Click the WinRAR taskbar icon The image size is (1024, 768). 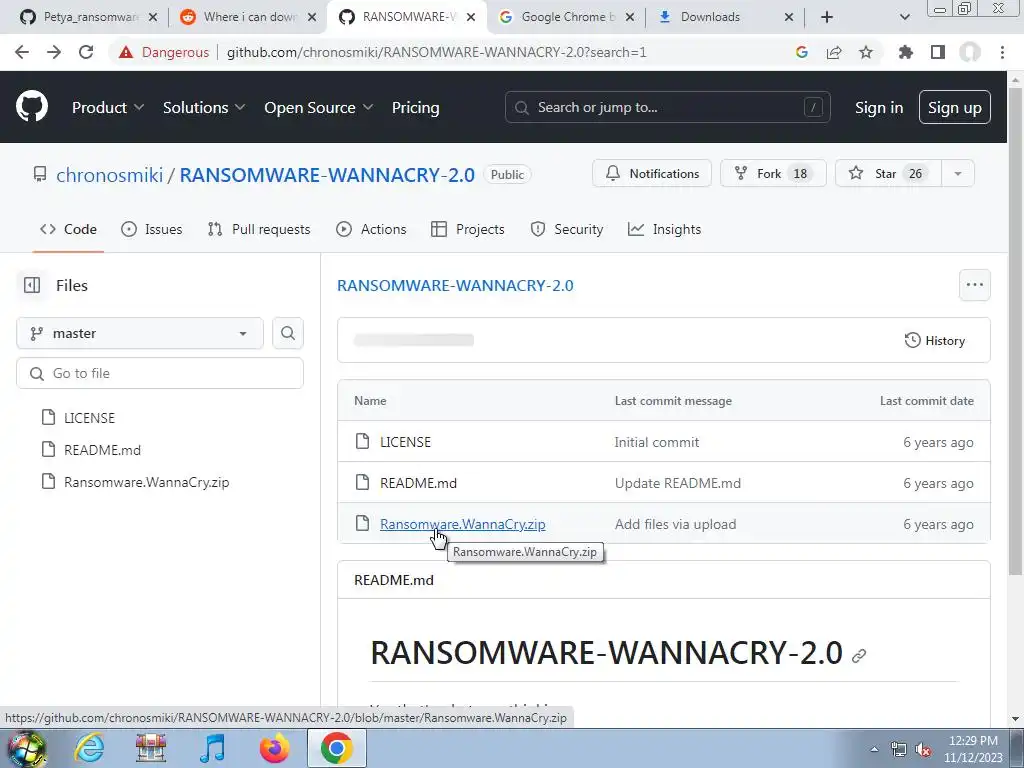click(x=151, y=748)
